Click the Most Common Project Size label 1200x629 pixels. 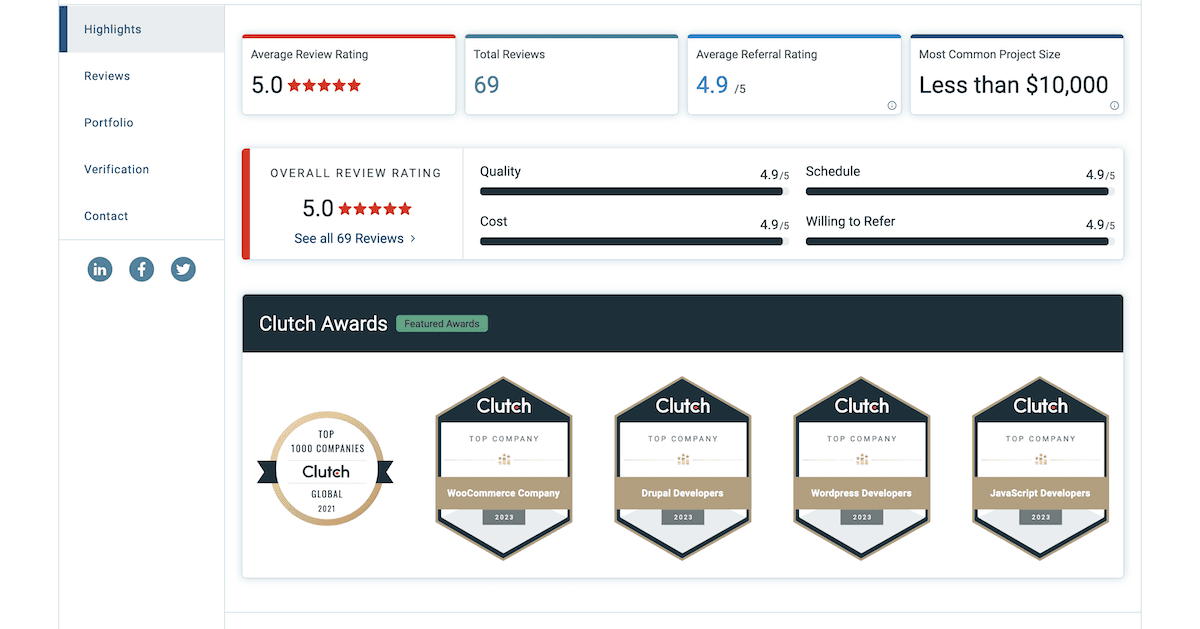[x=990, y=54]
